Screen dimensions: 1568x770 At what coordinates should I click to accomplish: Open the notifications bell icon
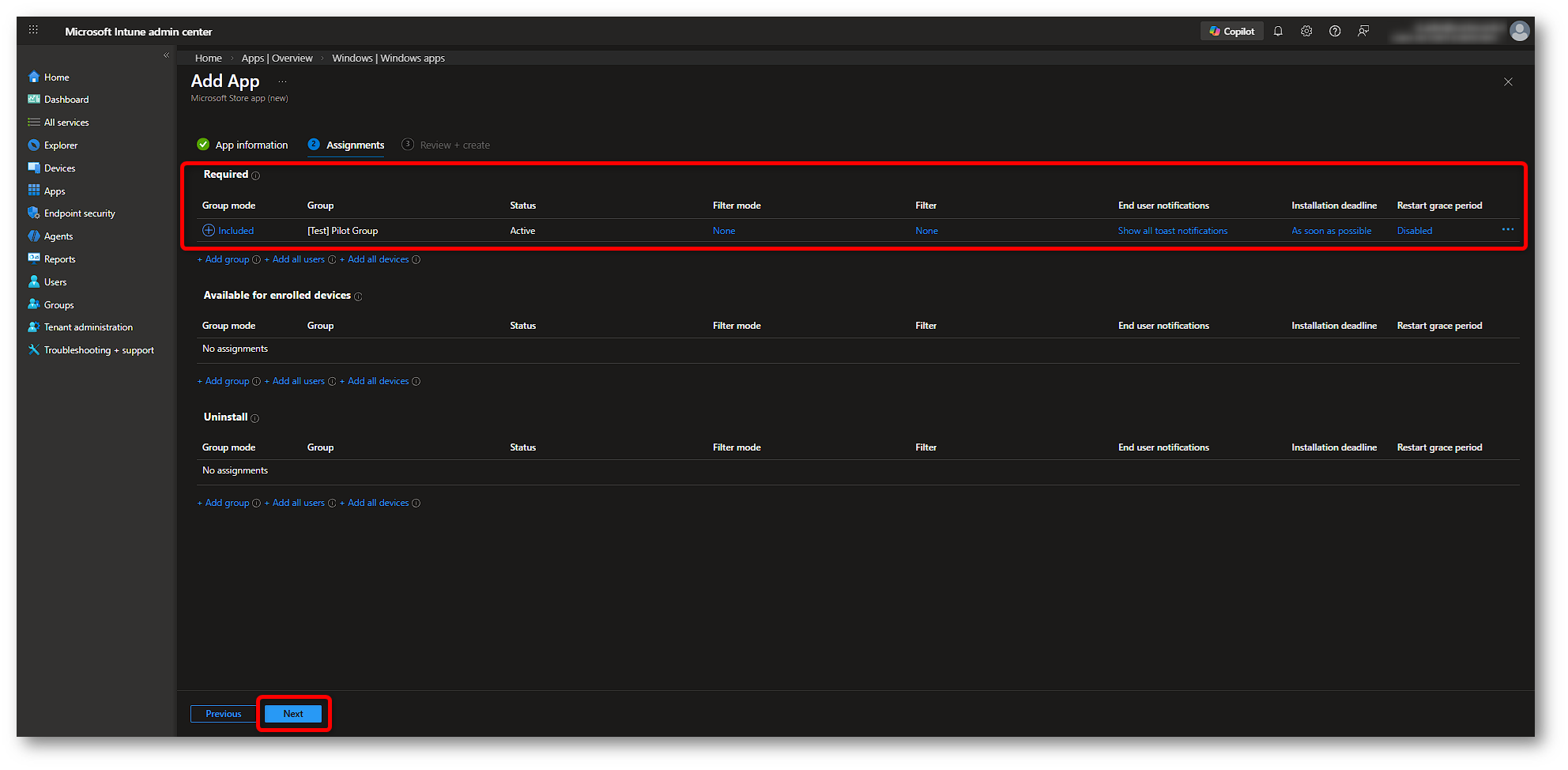coord(1278,32)
